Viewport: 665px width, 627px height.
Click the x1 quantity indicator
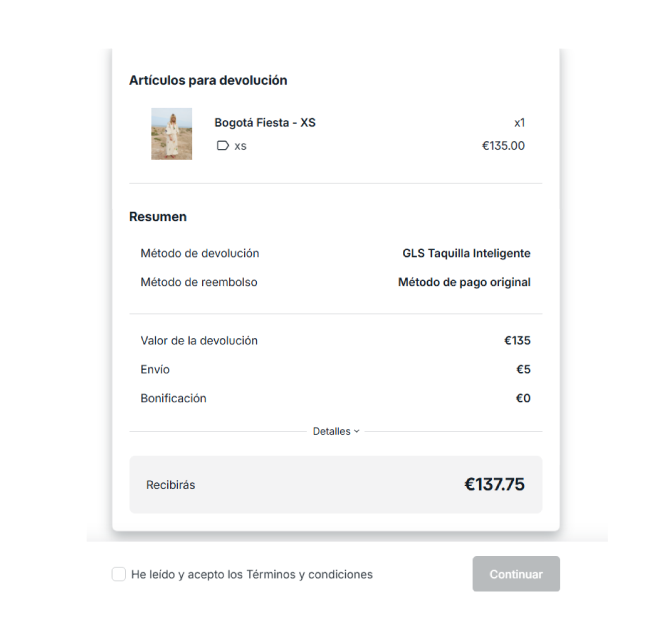click(519, 123)
